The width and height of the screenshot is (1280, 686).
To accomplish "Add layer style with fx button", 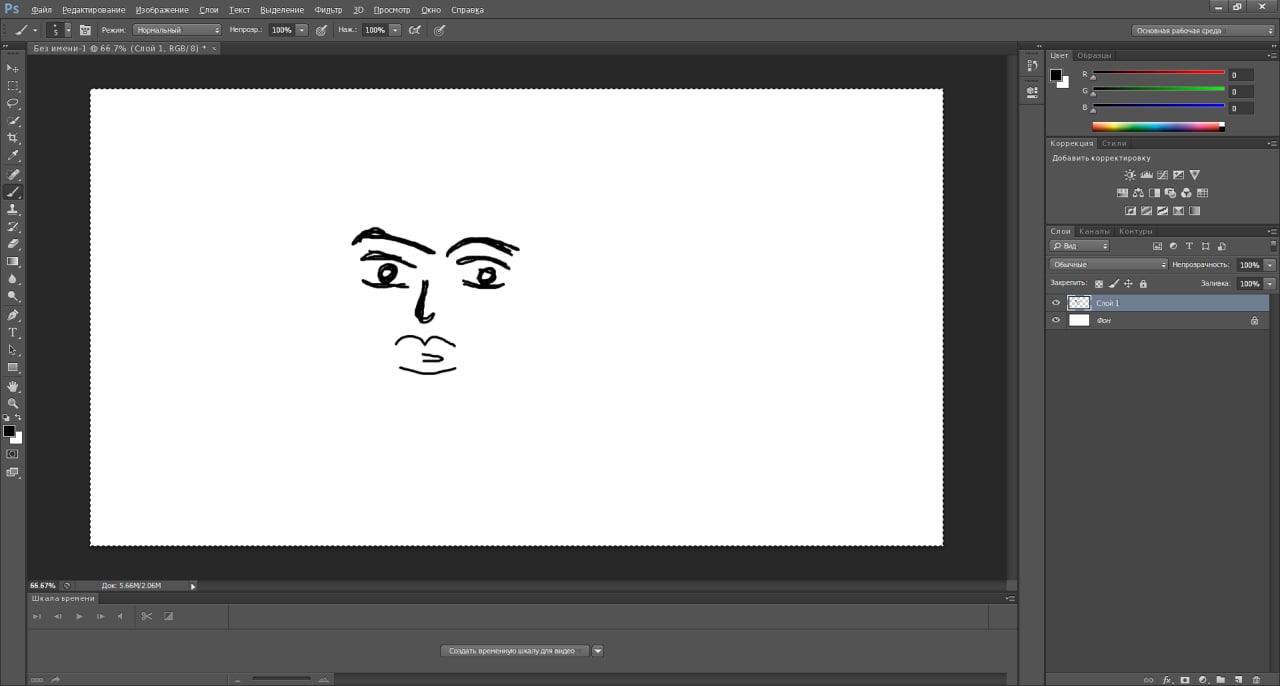I will pyautogui.click(x=1166, y=680).
